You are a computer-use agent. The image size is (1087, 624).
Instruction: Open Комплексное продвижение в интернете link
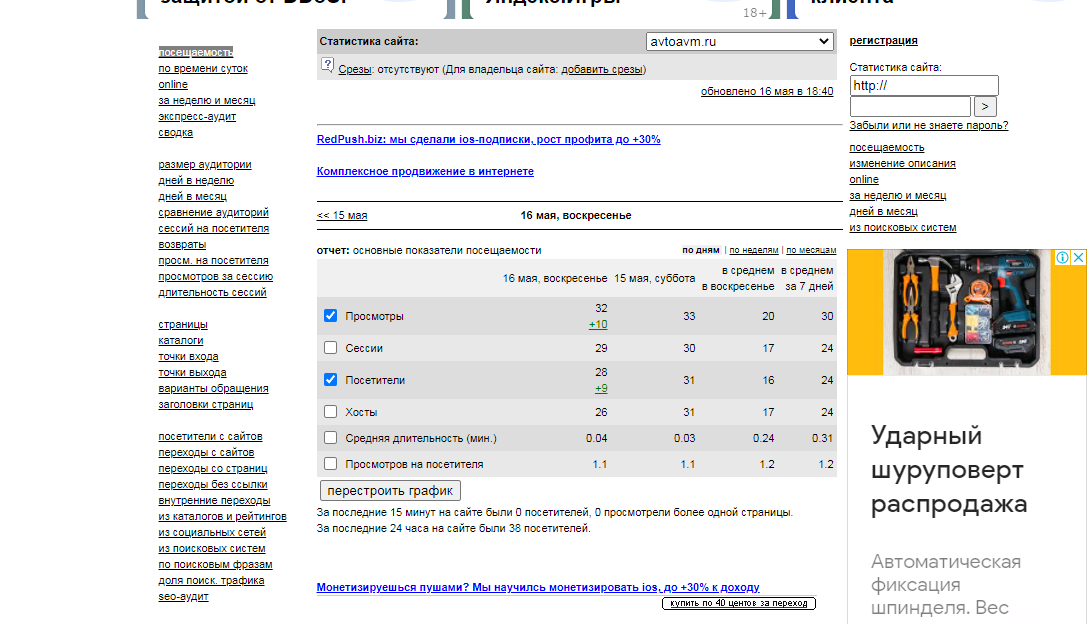point(425,171)
